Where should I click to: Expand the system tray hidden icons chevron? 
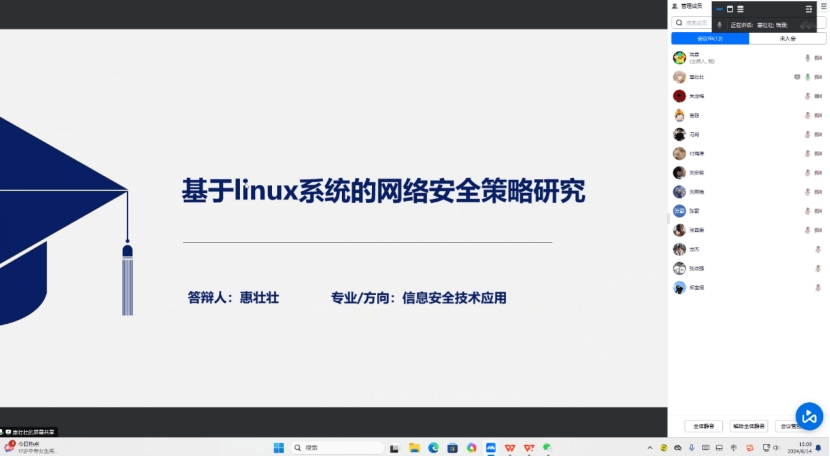tap(651, 448)
